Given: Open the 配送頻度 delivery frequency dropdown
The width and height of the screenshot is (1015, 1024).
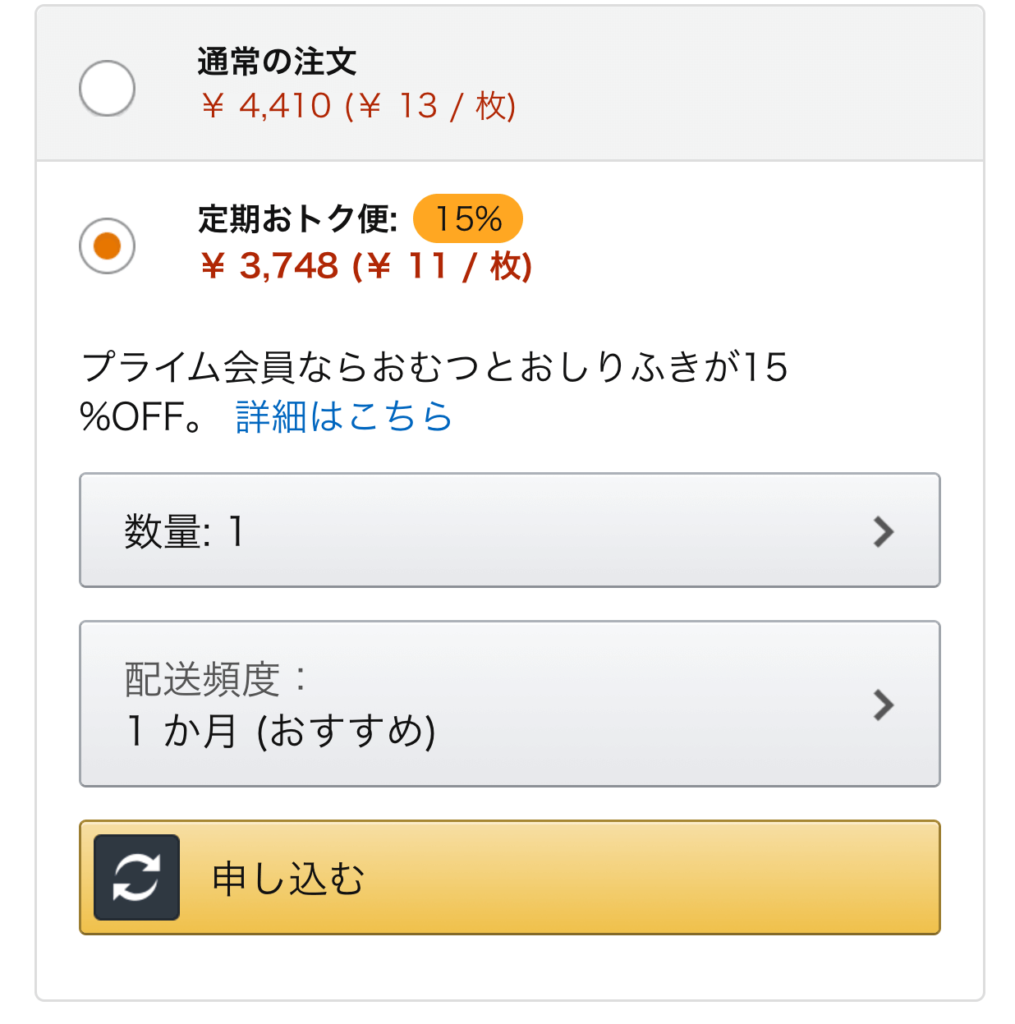Looking at the screenshot, I should pyautogui.click(x=509, y=704).
